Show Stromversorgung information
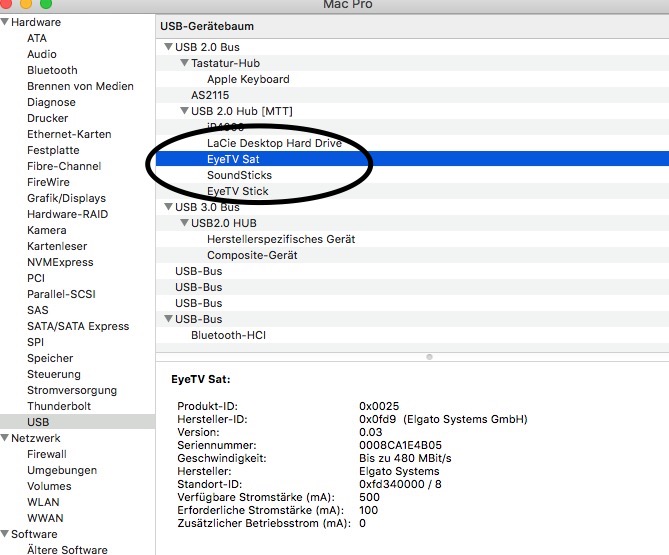 pyautogui.click(x=72, y=390)
